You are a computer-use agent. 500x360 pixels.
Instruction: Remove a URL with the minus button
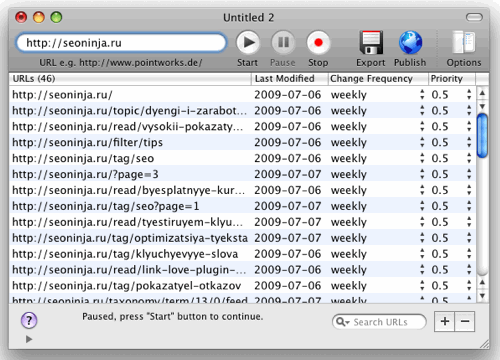(x=465, y=321)
